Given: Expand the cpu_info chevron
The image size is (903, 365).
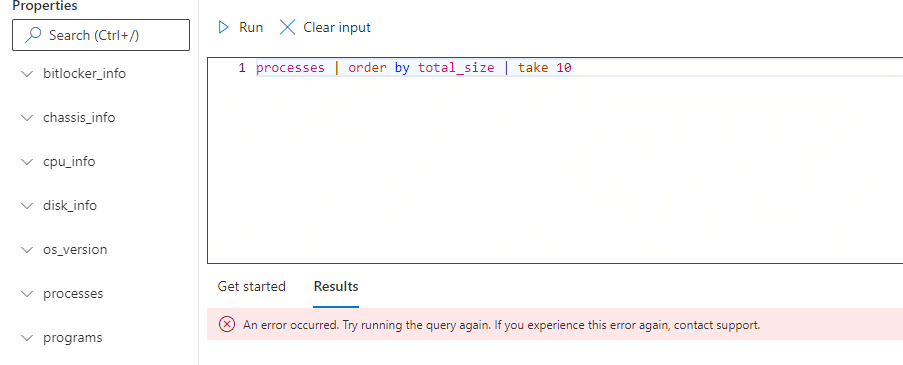Looking at the screenshot, I should pos(27,161).
